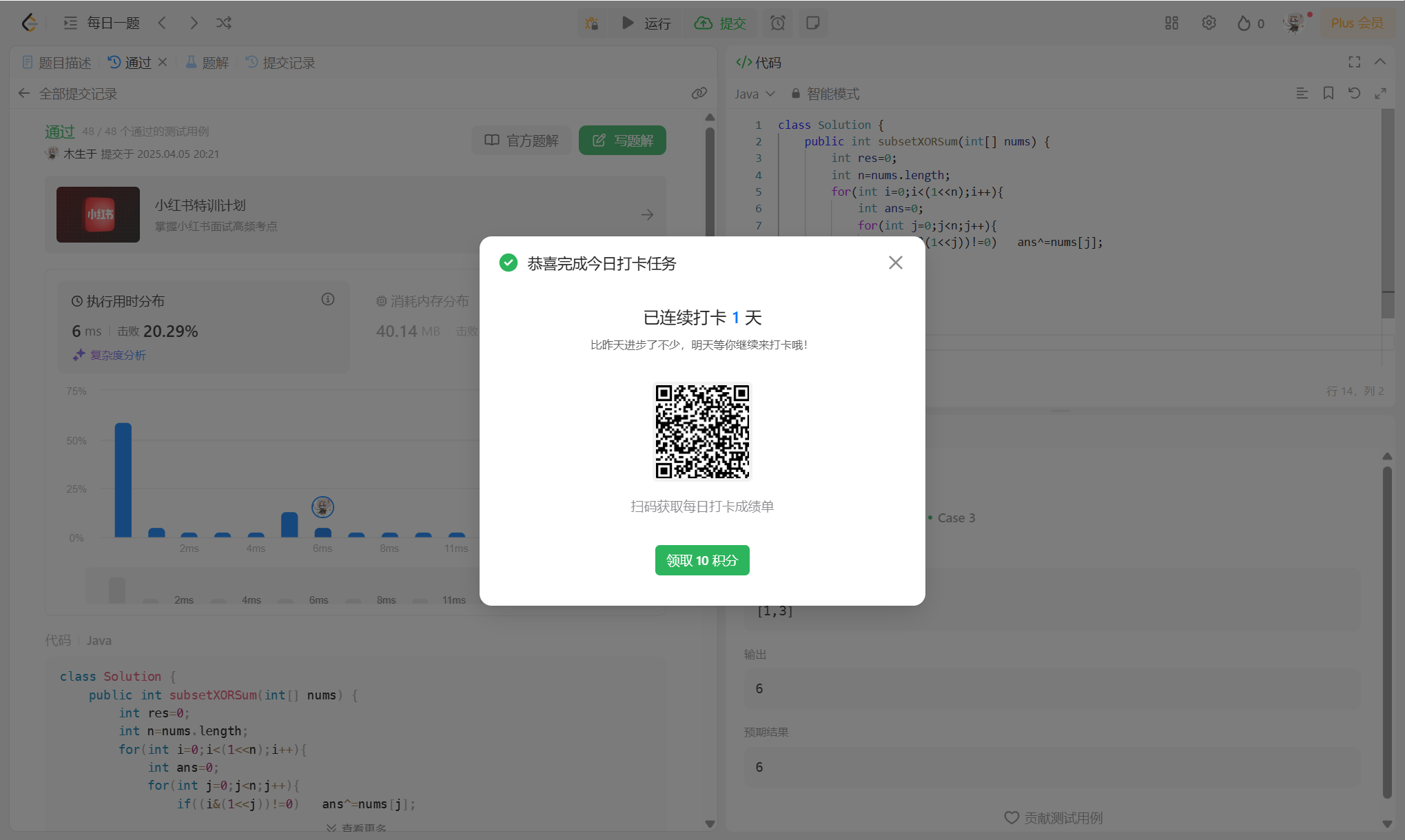Screen dimensions: 1405x840
Task: Open the debug icon beside Run
Action: (x=591, y=23)
